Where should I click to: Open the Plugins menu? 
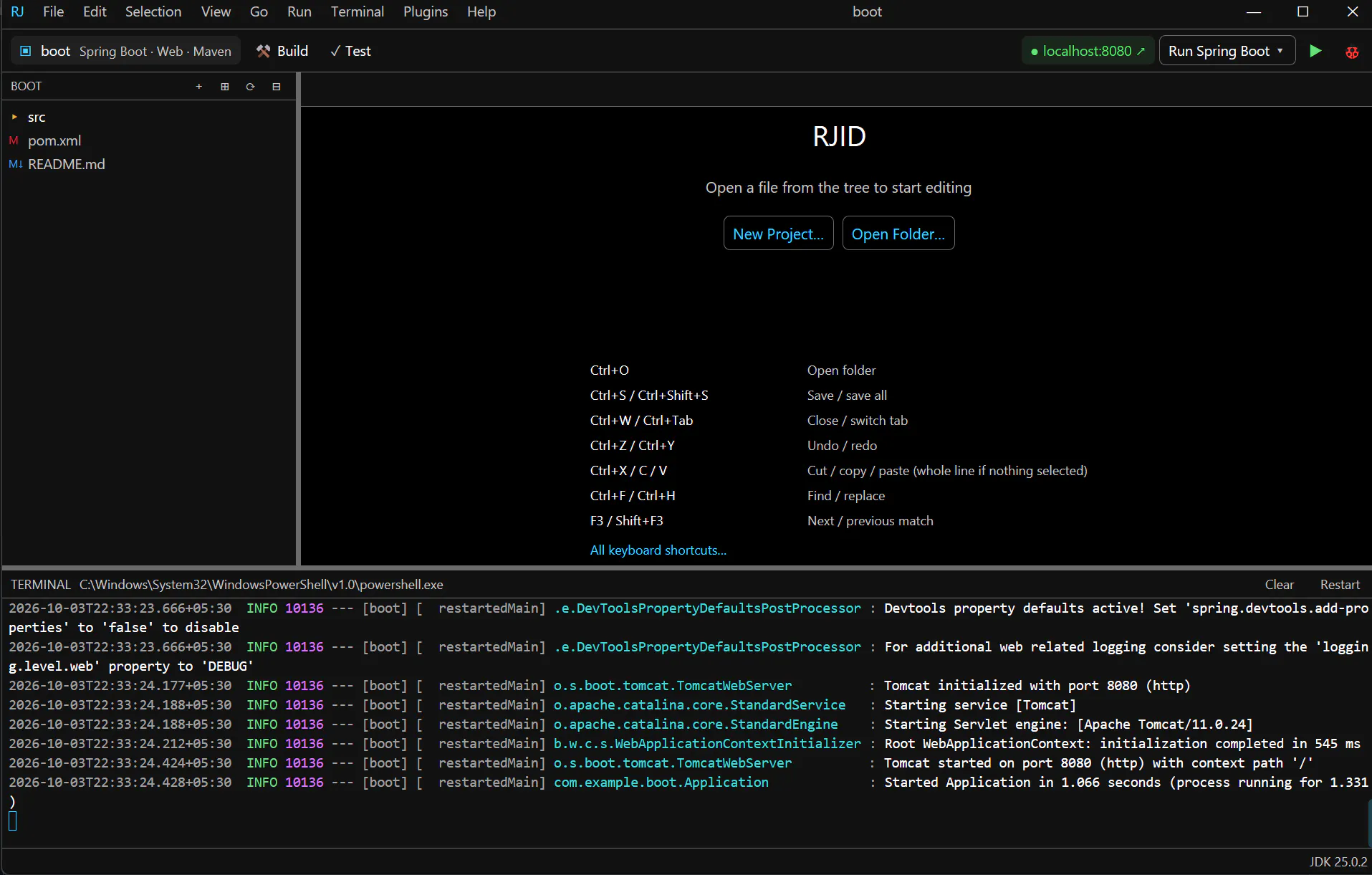pyautogui.click(x=426, y=11)
